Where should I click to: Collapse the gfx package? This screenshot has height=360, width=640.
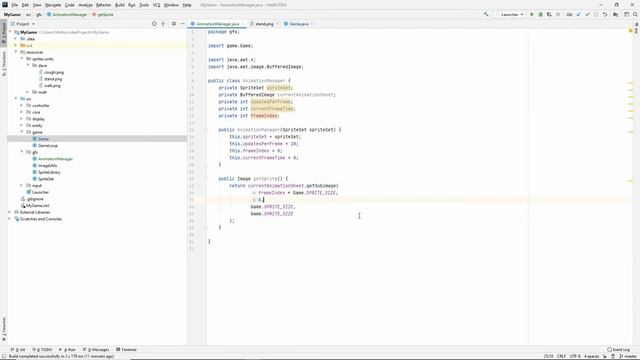tap(22, 152)
